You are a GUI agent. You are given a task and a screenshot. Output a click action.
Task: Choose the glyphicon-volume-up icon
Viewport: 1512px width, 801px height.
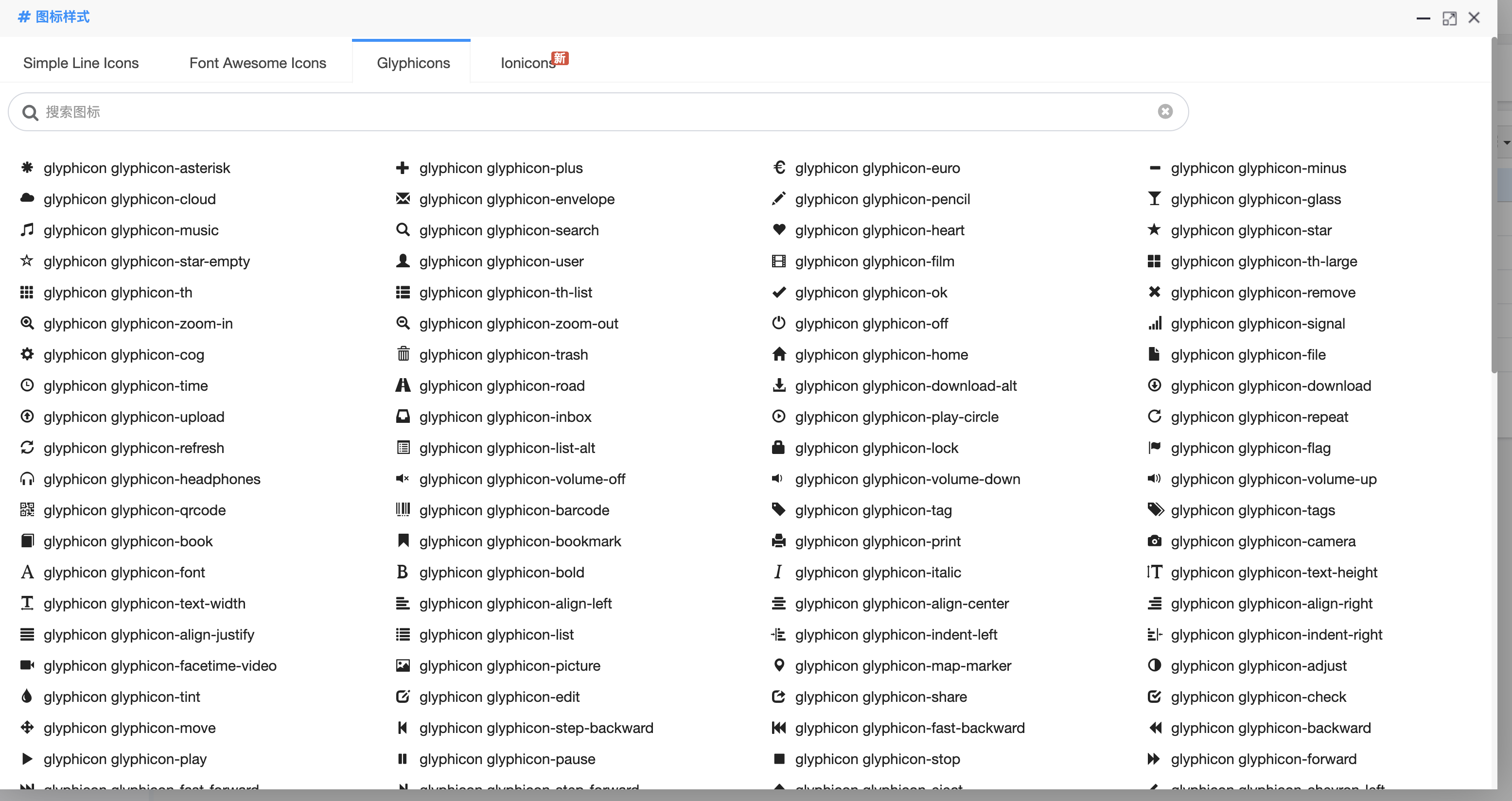tap(1154, 479)
